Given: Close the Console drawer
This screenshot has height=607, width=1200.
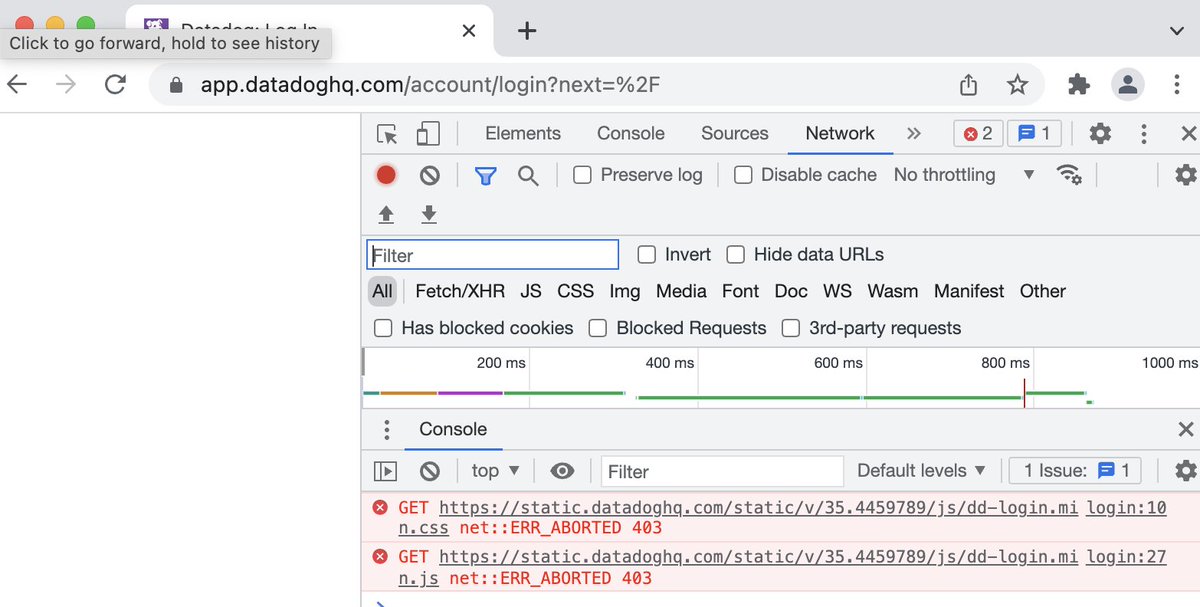Looking at the screenshot, I should point(1186,430).
